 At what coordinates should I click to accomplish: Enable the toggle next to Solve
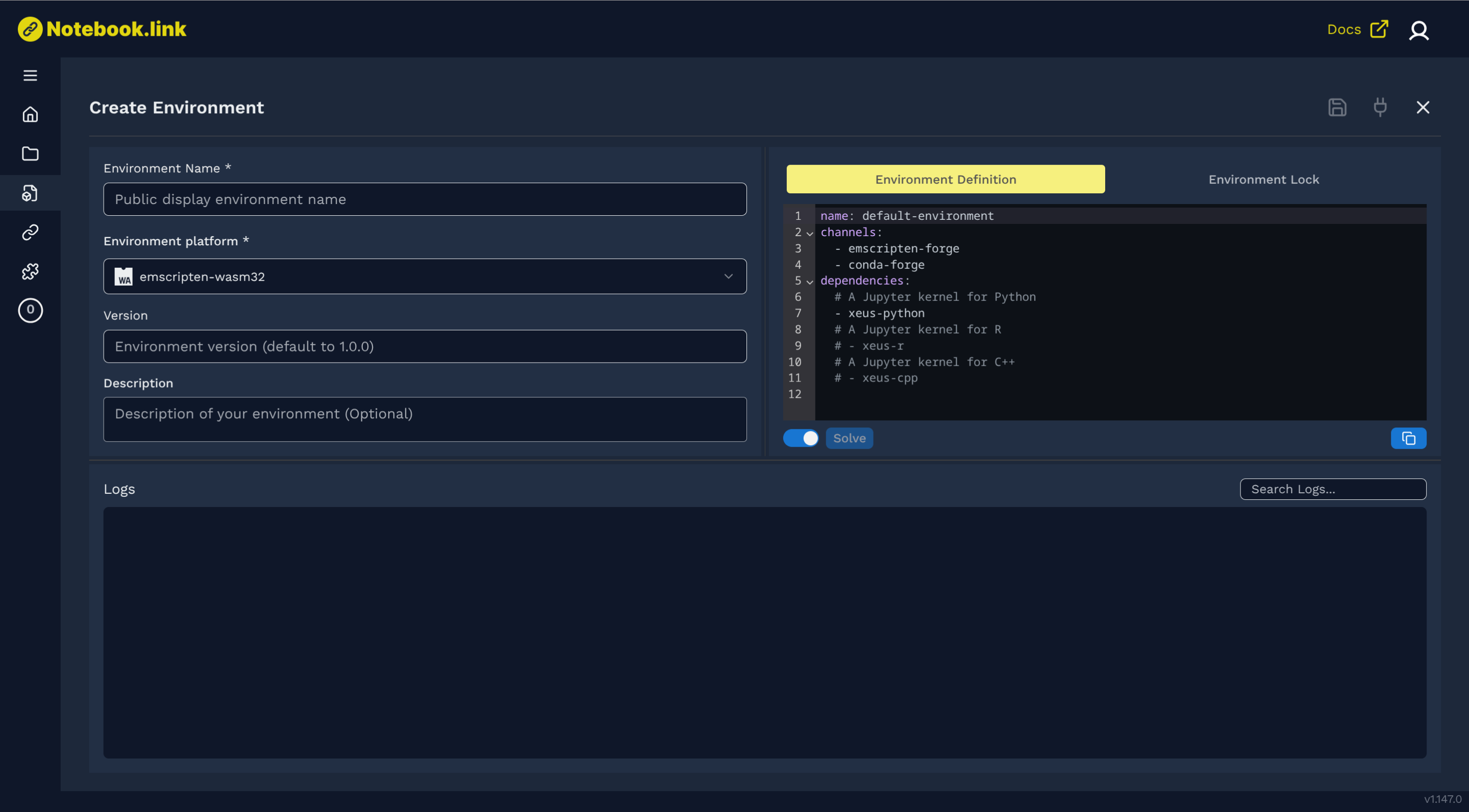(801, 438)
